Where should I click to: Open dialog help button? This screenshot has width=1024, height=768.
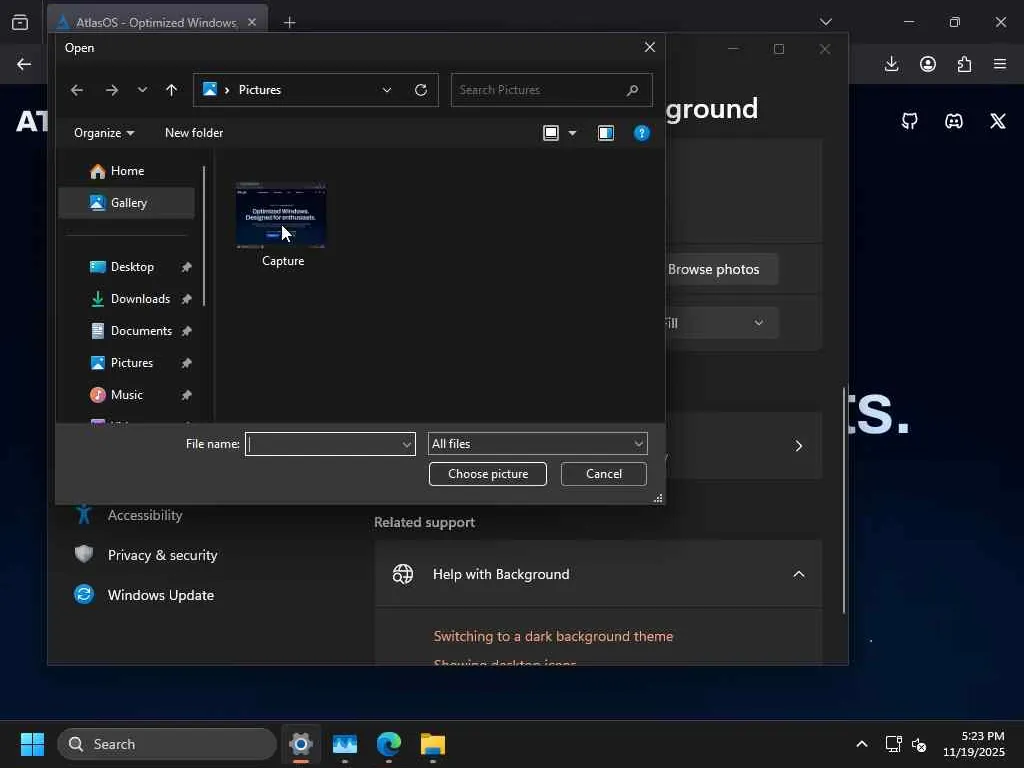point(641,133)
